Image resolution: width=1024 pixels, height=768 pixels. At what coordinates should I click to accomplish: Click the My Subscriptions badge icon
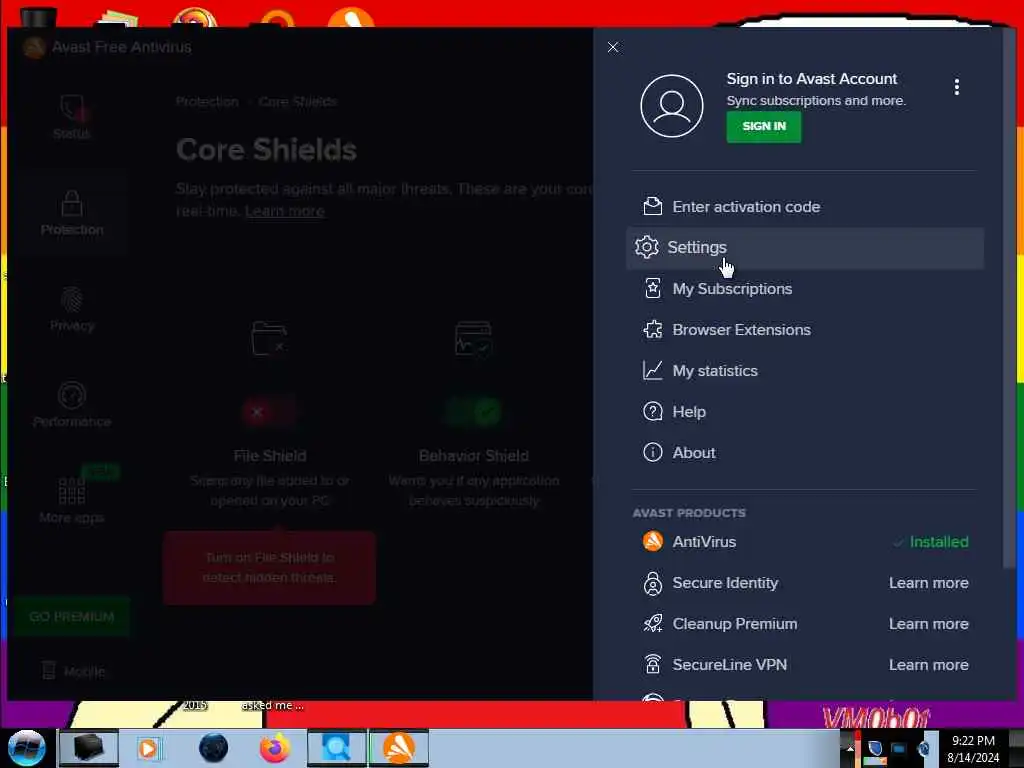(x=652, y=288)
